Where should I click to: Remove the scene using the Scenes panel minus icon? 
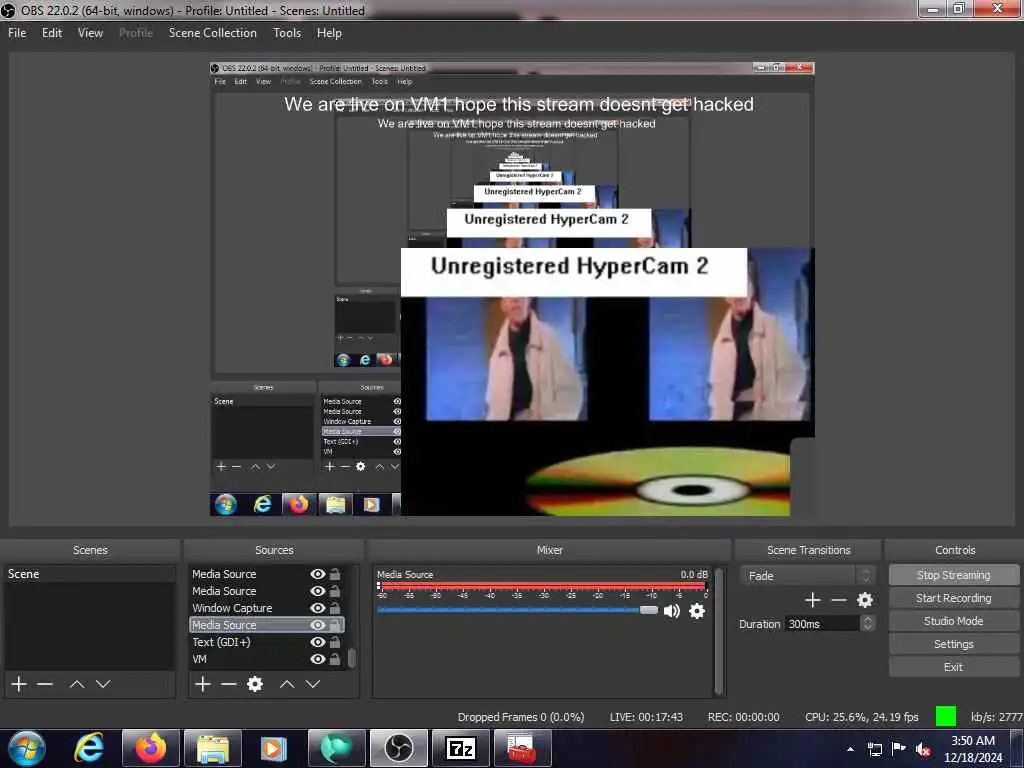[x=45, y=684]
